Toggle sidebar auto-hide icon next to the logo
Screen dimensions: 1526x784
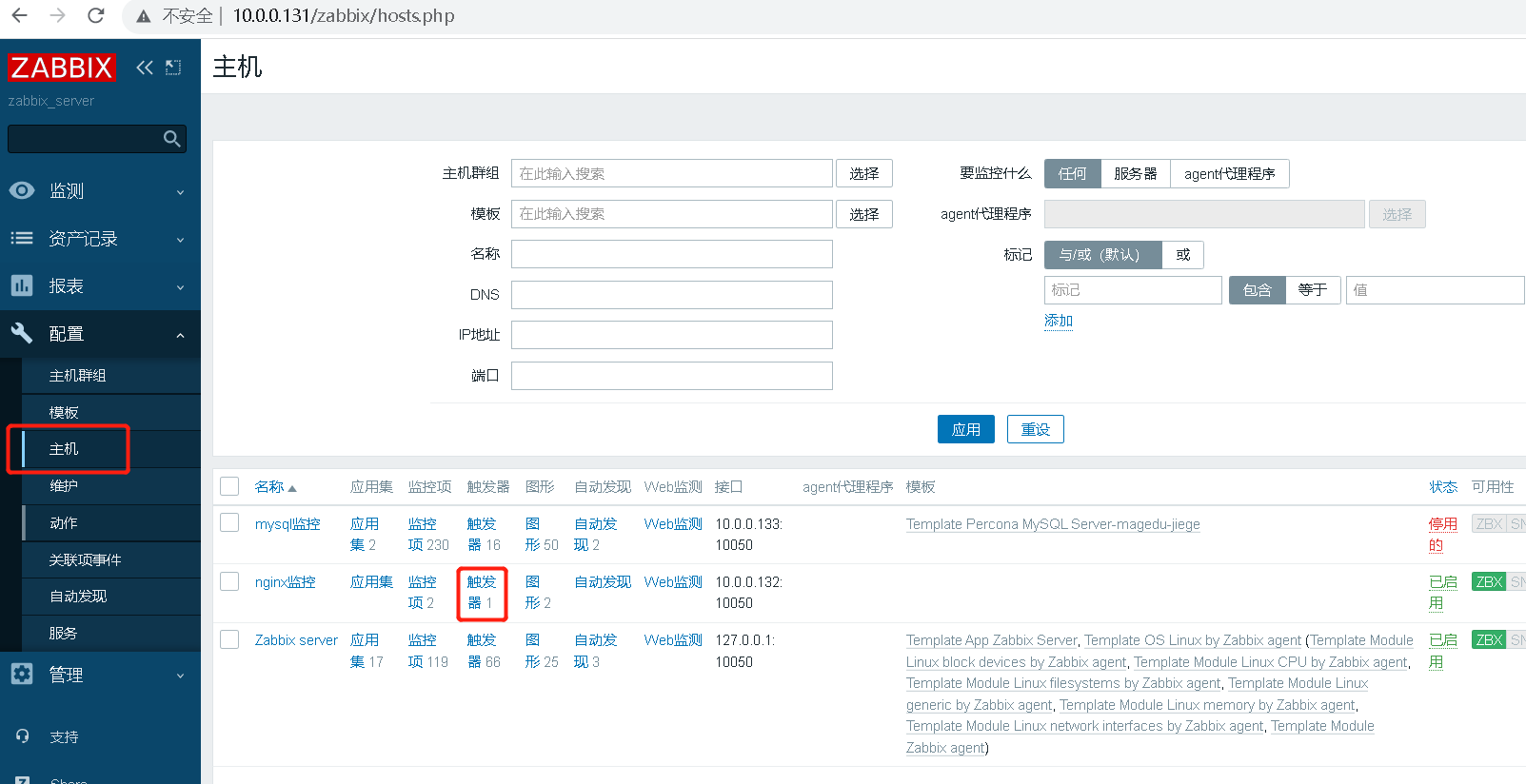point(173,67)
